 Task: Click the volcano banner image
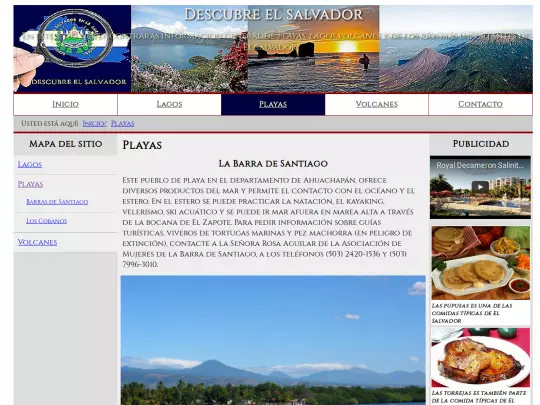click(x=456, y=49)
